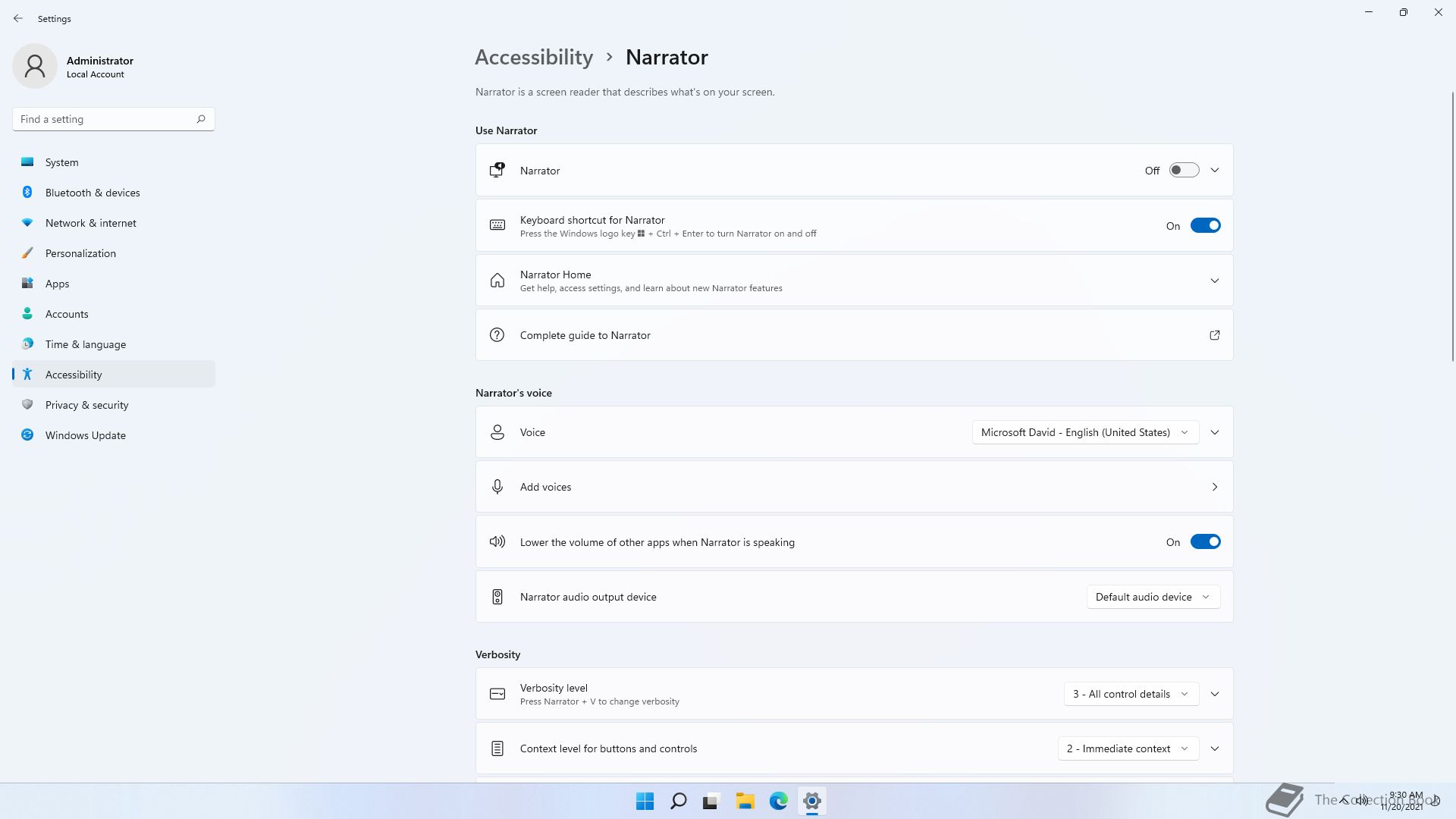Click the Administrator profile avatar
Viewport: 1456px width, 819px height.
[35, 66]
